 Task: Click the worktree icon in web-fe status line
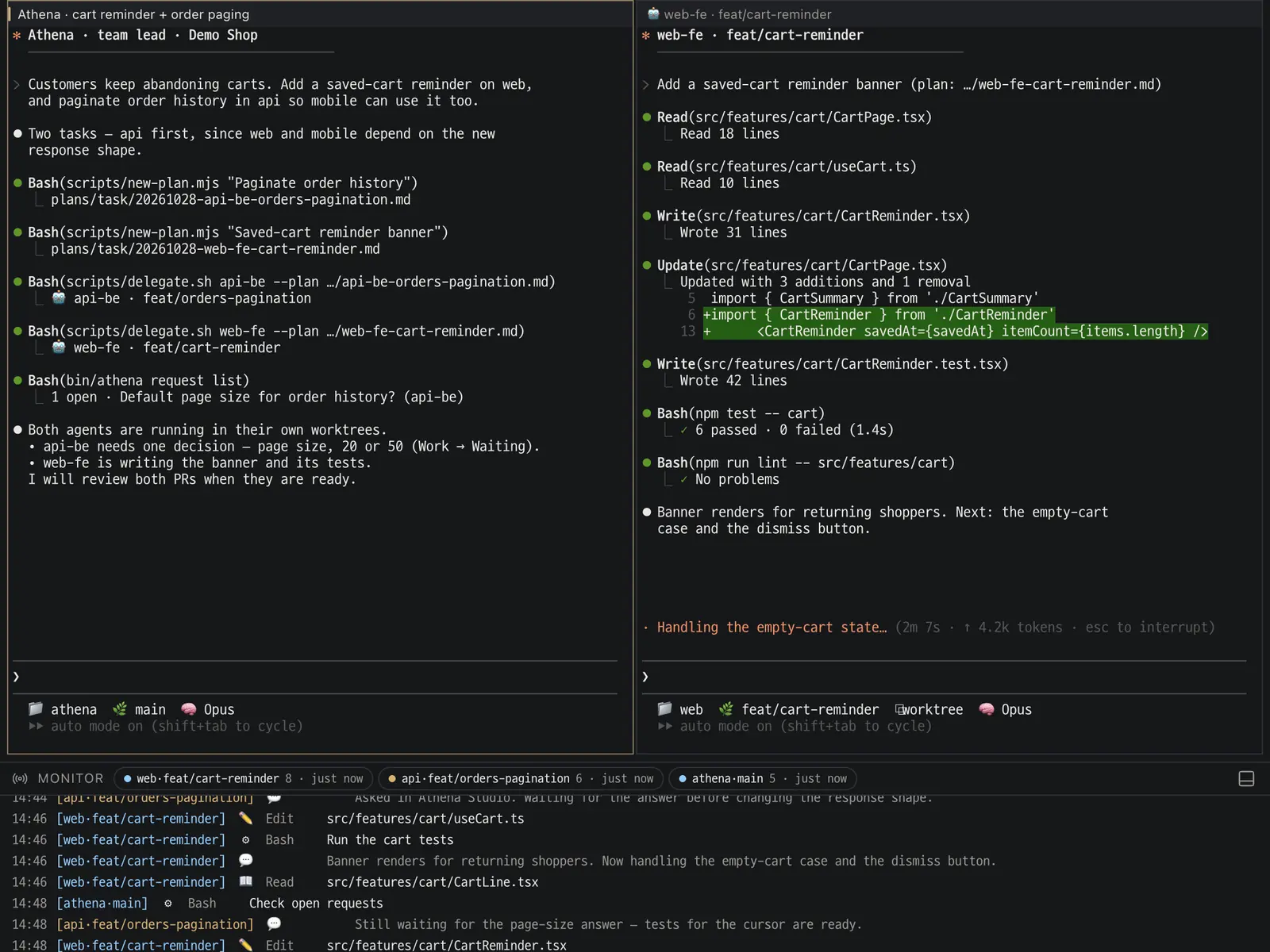[900, 709]
